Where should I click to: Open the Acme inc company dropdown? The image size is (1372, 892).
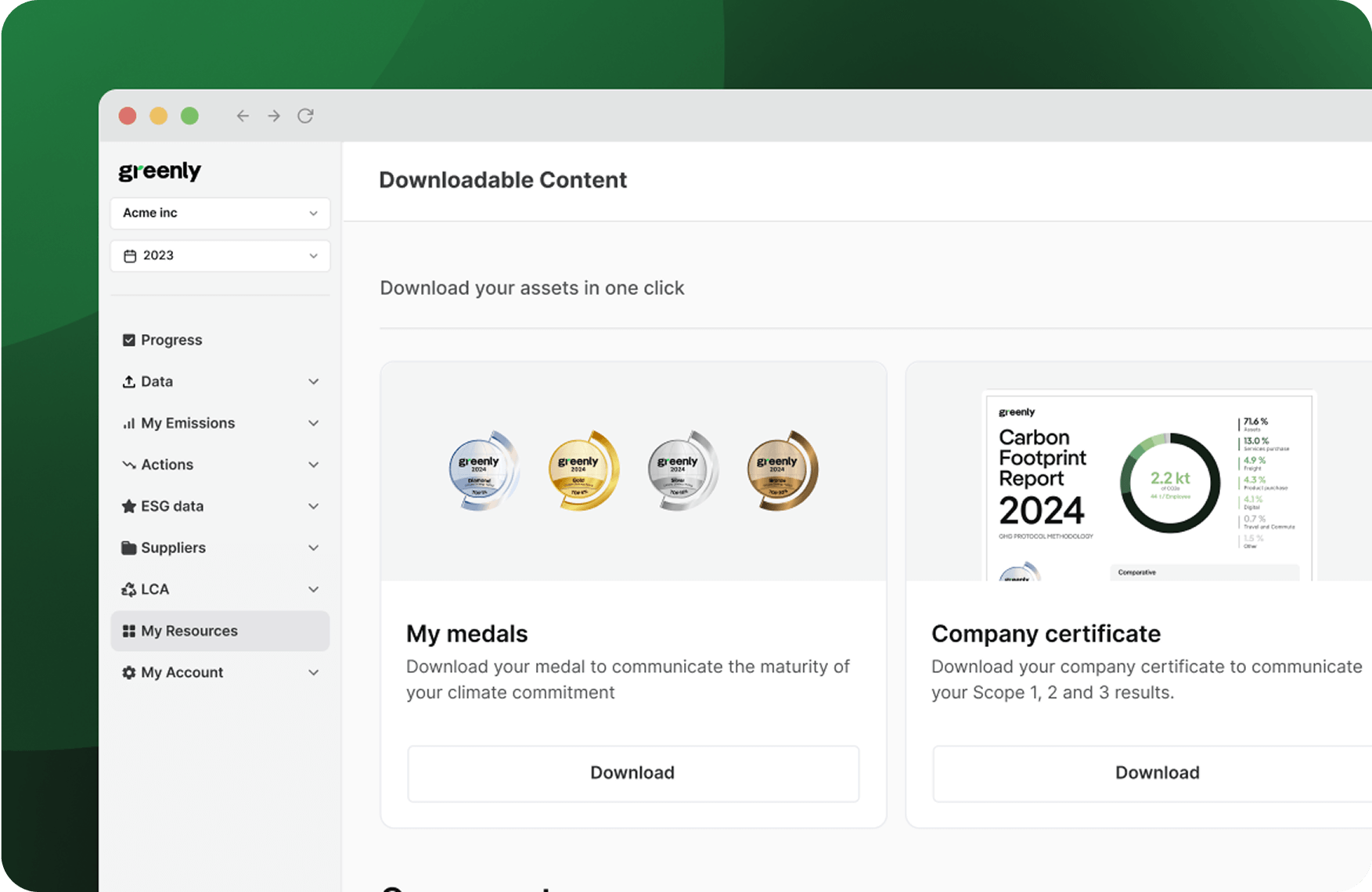pyautogui.click(x=220, y=213)
